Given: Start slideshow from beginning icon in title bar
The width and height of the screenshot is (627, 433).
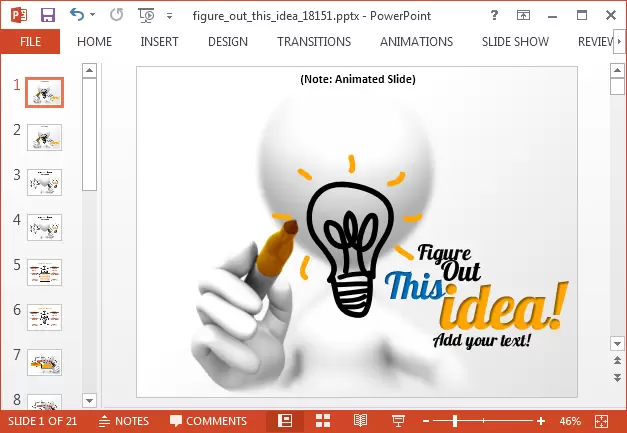Looking at the screenshot, I should click(146, 15).
